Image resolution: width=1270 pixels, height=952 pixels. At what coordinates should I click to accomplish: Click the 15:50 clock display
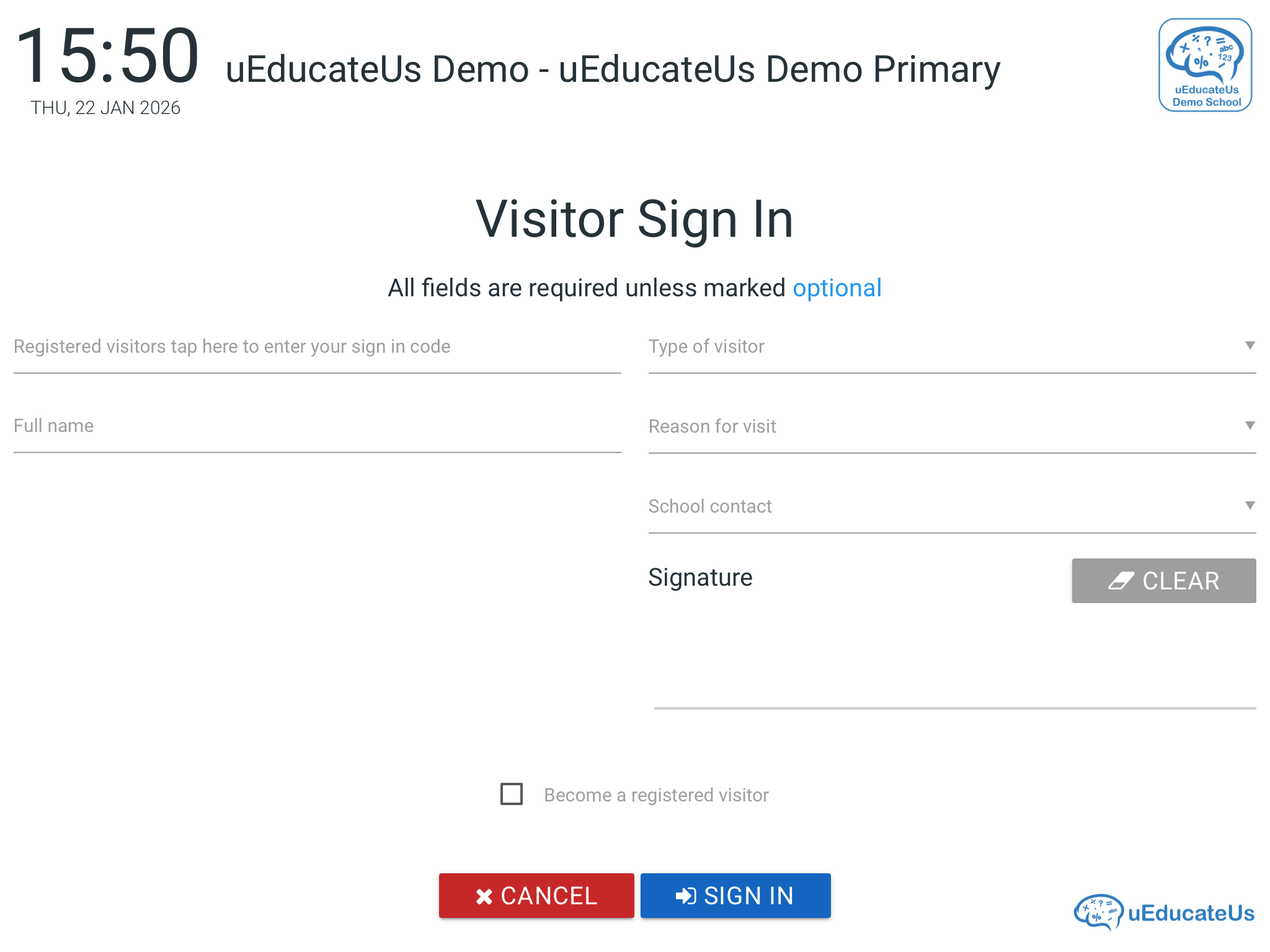(x=108, y=57)
